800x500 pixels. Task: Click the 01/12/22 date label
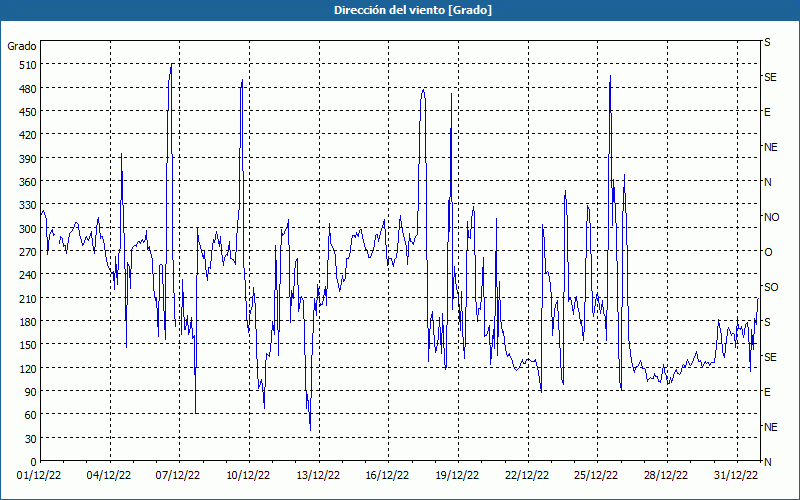(x=39, y=476)
